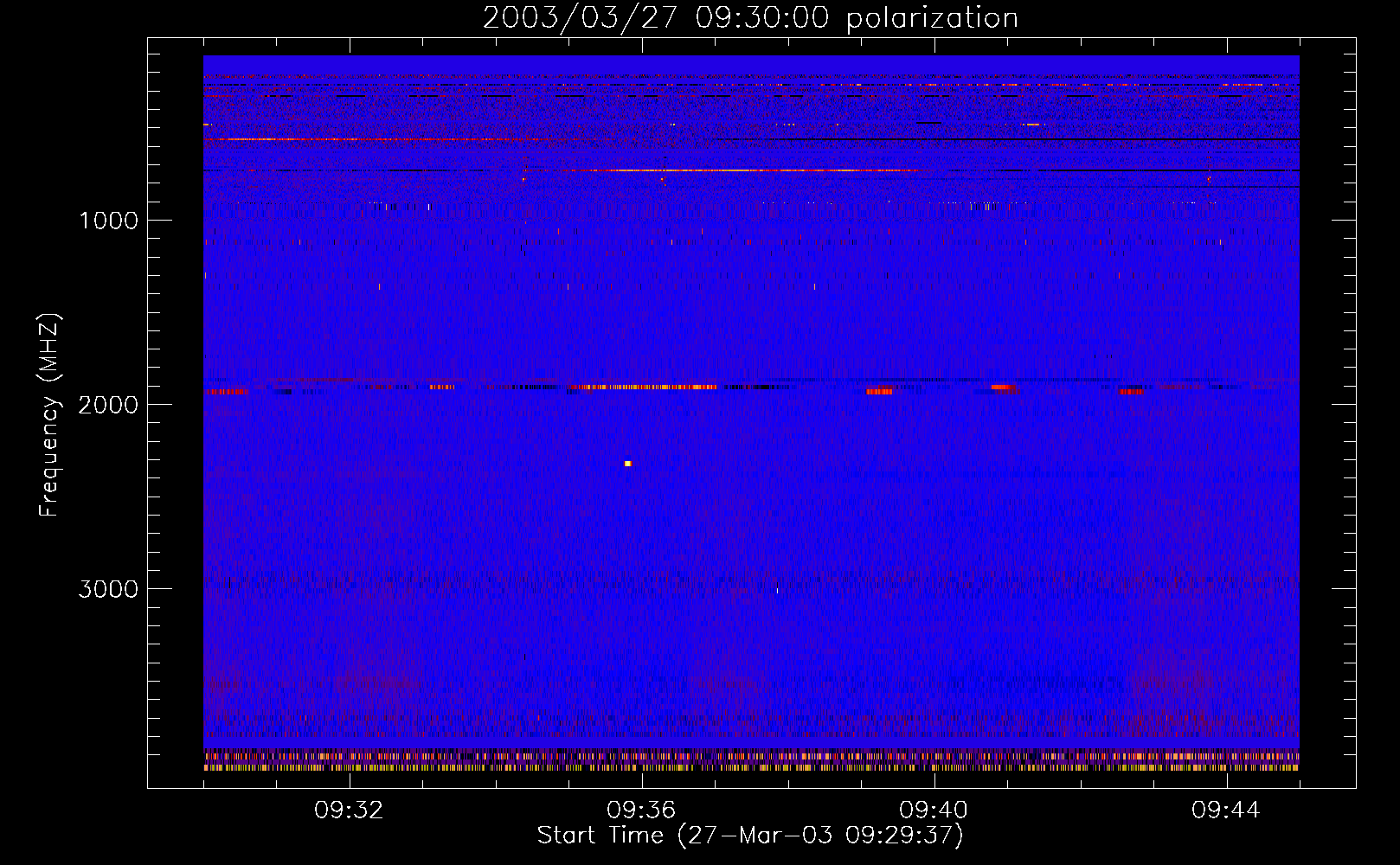This screenshot has height=865, width=1400.
Task: Click the 09:36 time tick label
Action: tap(642, 811)
